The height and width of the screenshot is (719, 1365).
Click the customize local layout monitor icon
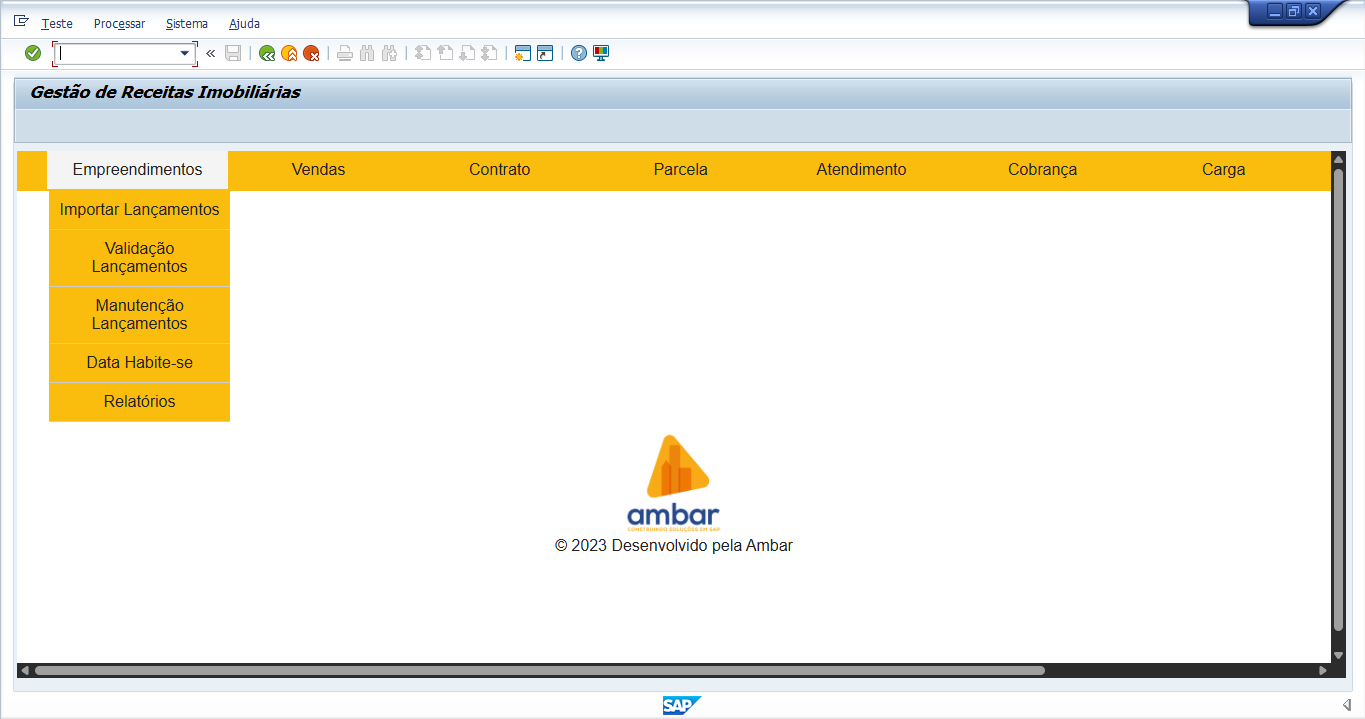point(601,53)
